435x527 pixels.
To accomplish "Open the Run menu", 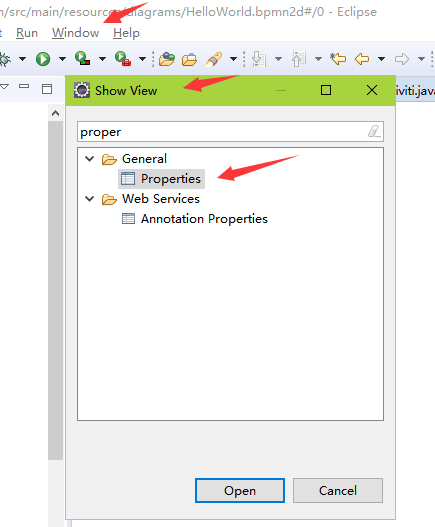I will pyautogui.click(x=27, y=33).
